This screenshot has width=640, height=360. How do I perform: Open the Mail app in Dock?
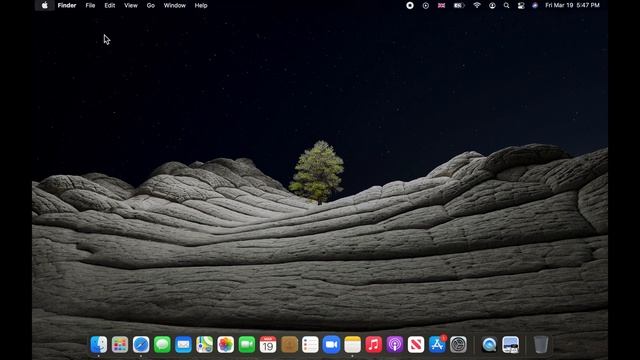click(183, 344)
